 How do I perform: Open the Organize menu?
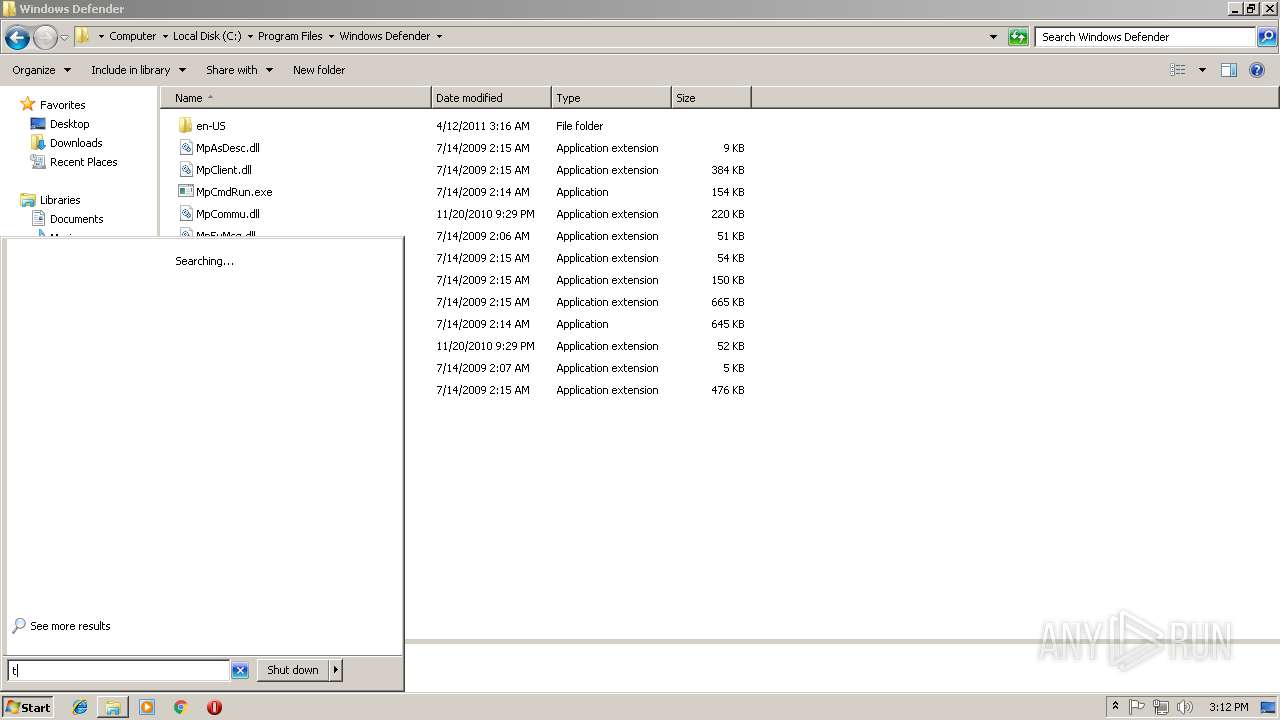click(x=41, y=70)
